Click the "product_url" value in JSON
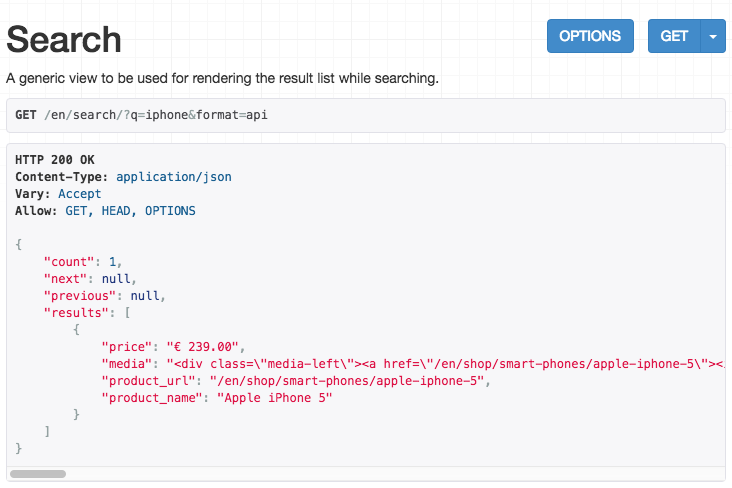732x488 pixels. tap(346, 381)
